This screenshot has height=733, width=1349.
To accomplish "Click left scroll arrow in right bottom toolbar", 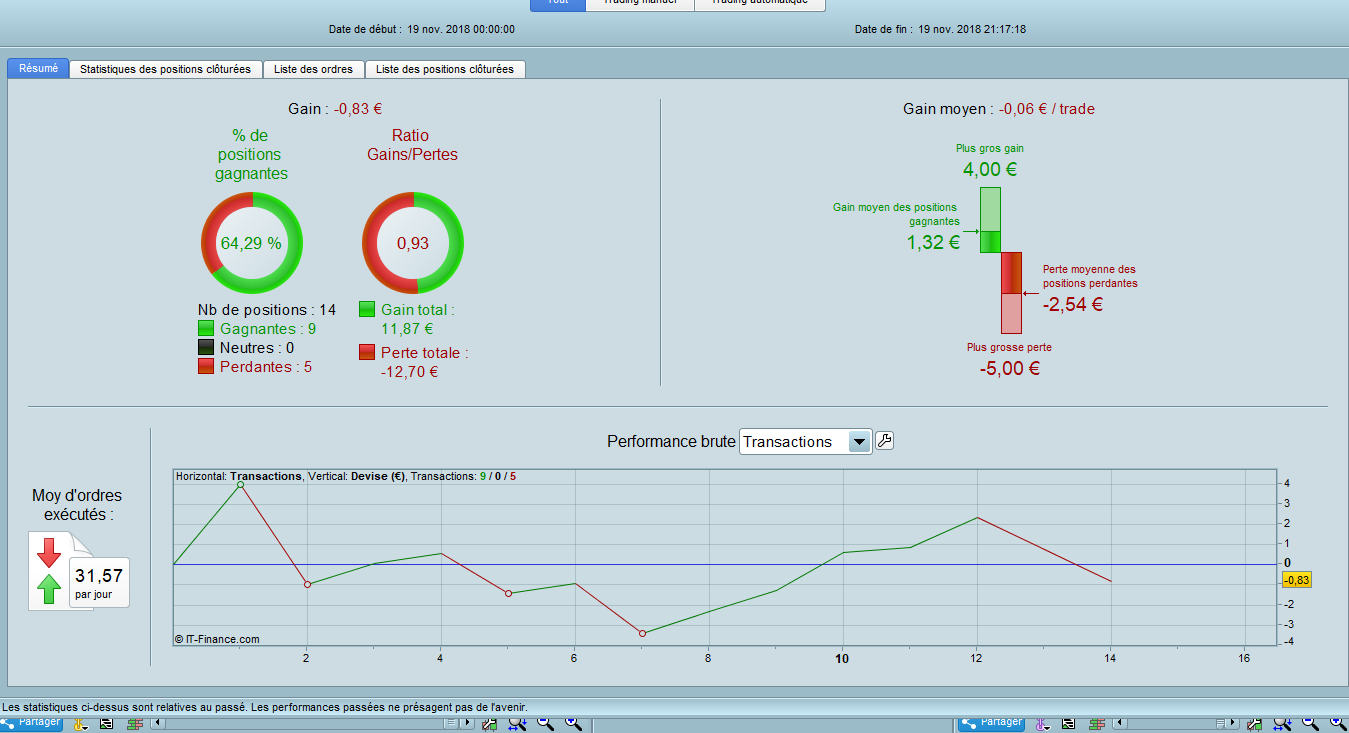I will click(1120, 724).
